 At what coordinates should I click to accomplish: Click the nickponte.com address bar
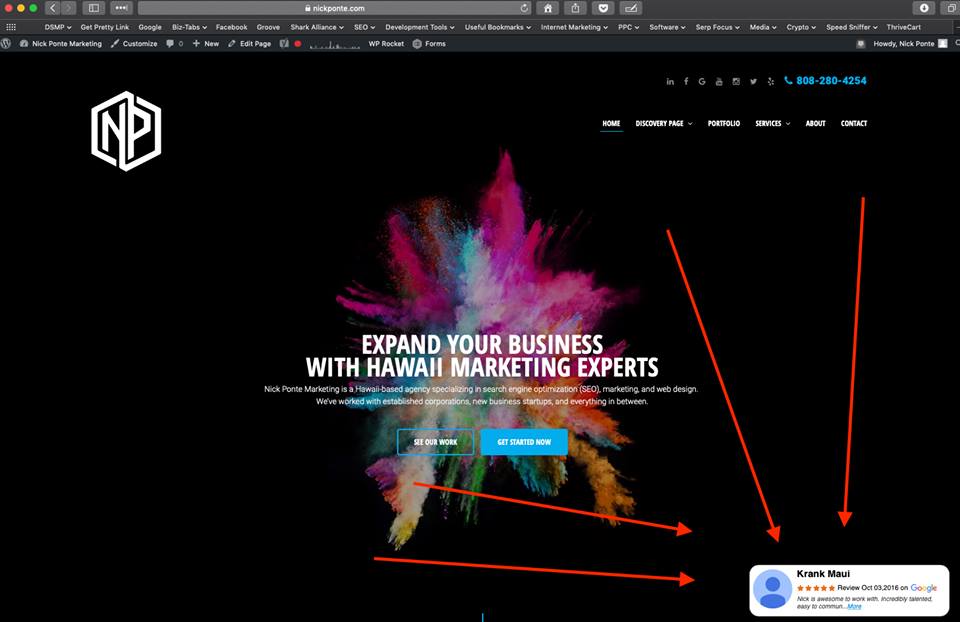coord(330,8)
